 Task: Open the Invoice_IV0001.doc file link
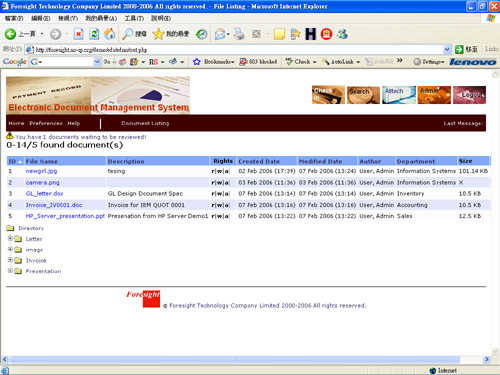tap(54, 205)
